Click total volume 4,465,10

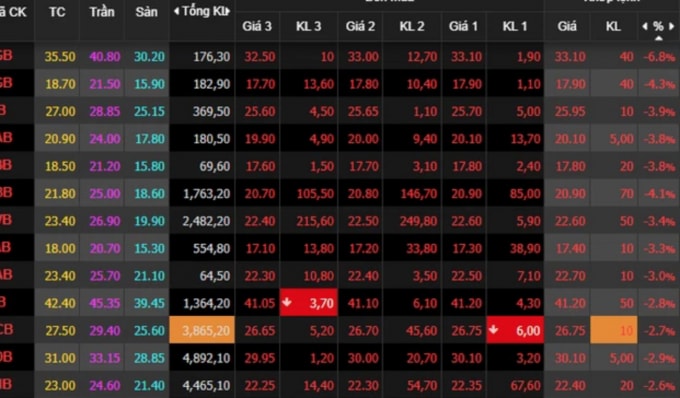(x=206, y=385)
